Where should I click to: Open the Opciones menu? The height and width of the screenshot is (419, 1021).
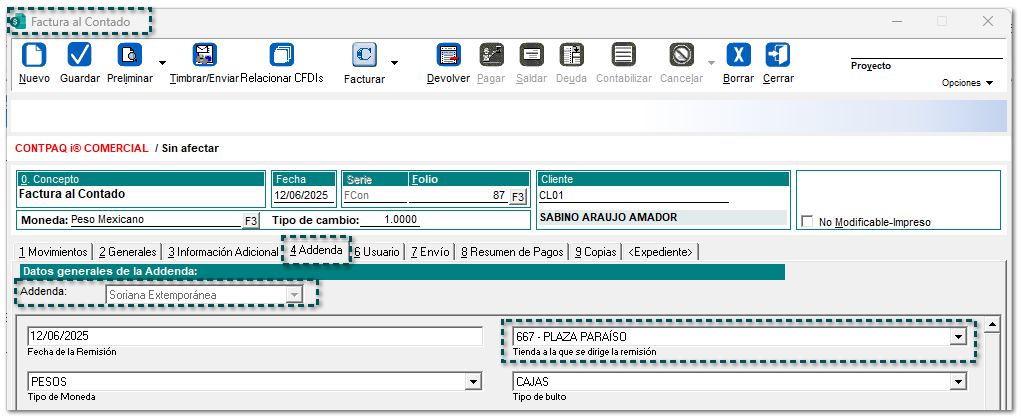click(967, 83)
